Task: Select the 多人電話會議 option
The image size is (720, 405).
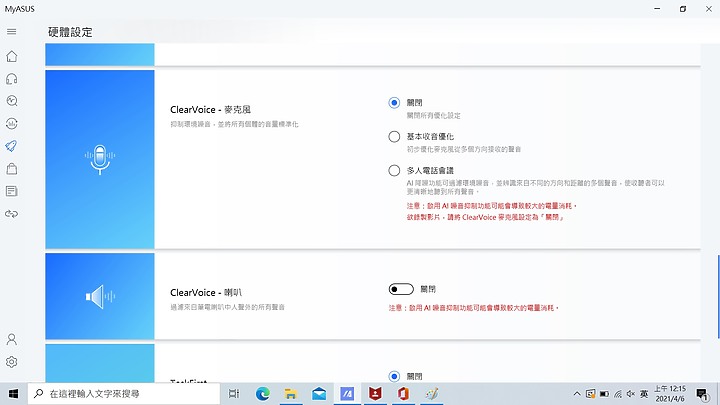Action: pos(394,170)
